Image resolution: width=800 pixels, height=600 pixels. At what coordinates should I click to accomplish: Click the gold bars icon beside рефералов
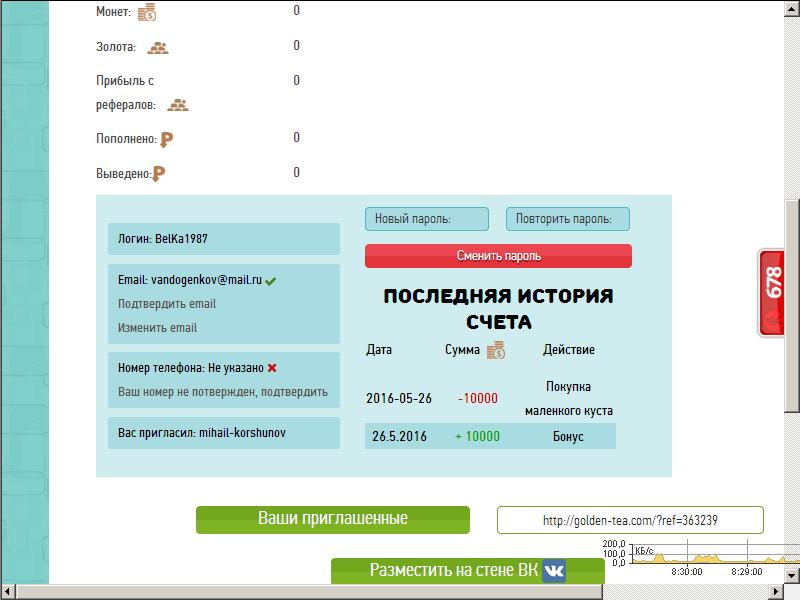click(x=178, y=105)
